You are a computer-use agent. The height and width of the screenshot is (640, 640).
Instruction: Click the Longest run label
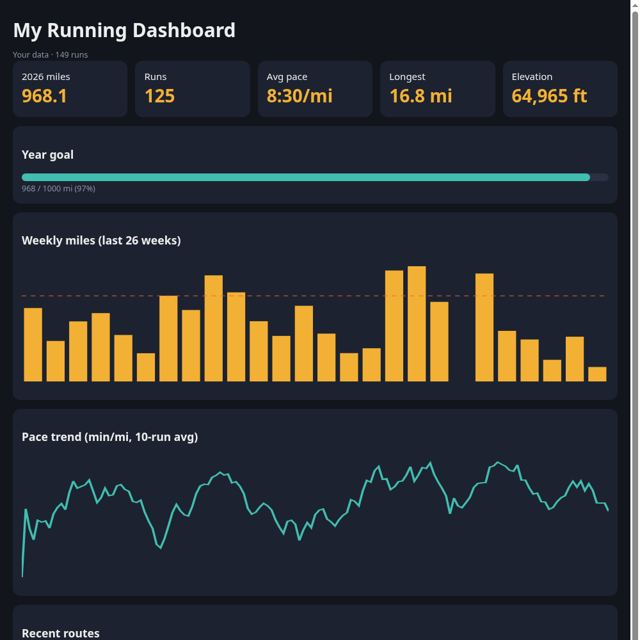pos(407,77)
